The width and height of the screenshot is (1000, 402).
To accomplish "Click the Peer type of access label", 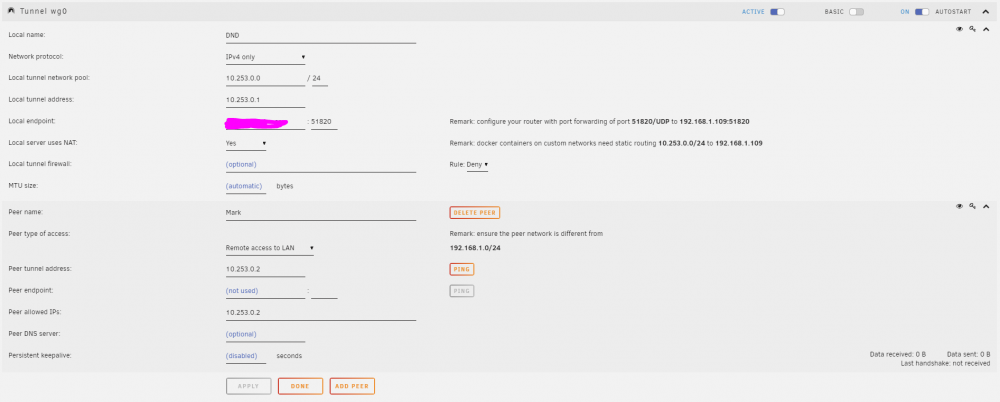I will (39, 234).
